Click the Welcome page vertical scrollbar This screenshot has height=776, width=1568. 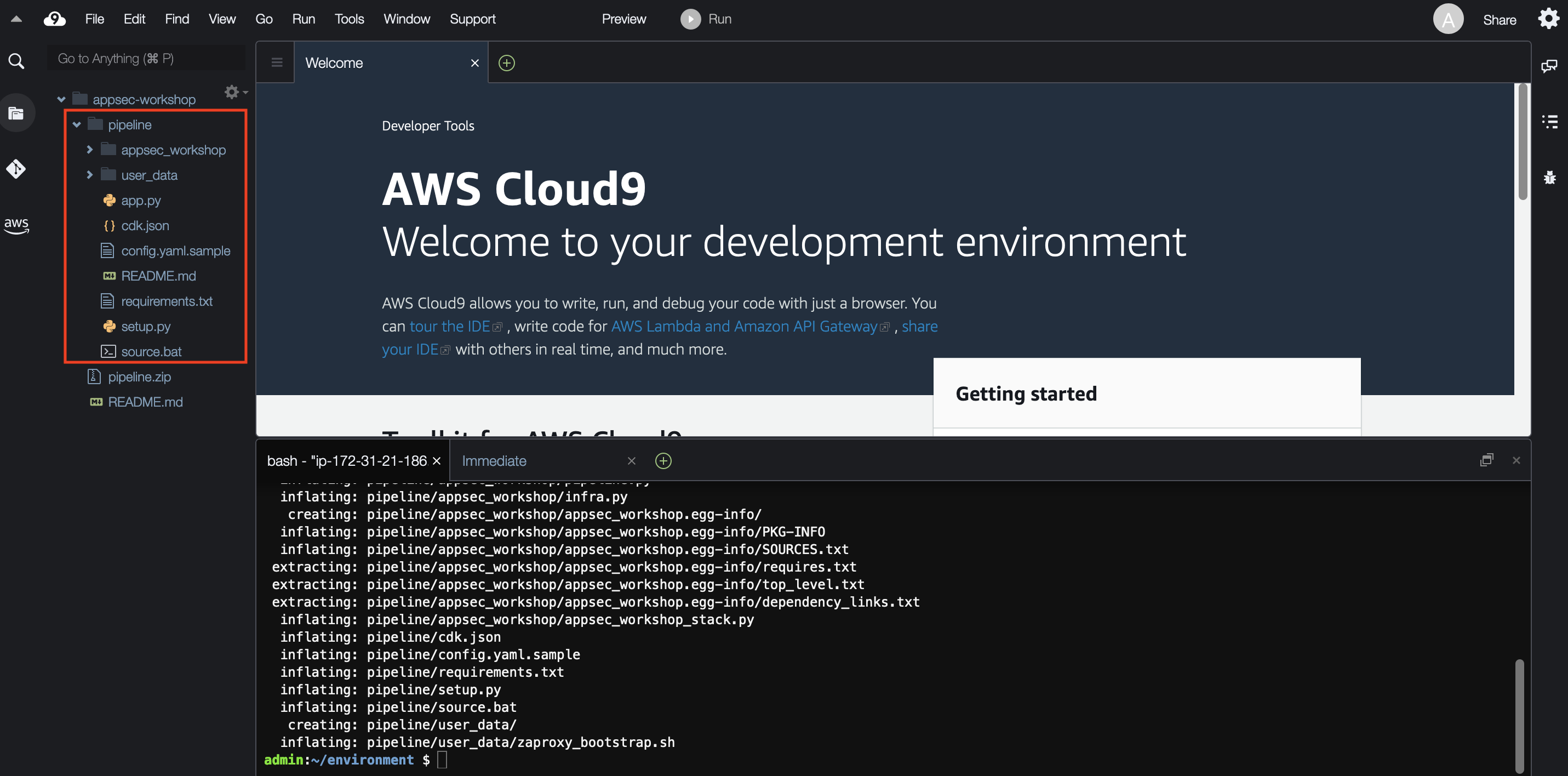[x=1523, y=143]
